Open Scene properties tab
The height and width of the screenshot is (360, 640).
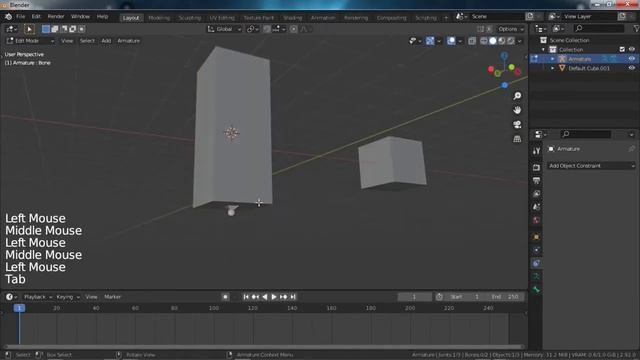click(536, 207)
